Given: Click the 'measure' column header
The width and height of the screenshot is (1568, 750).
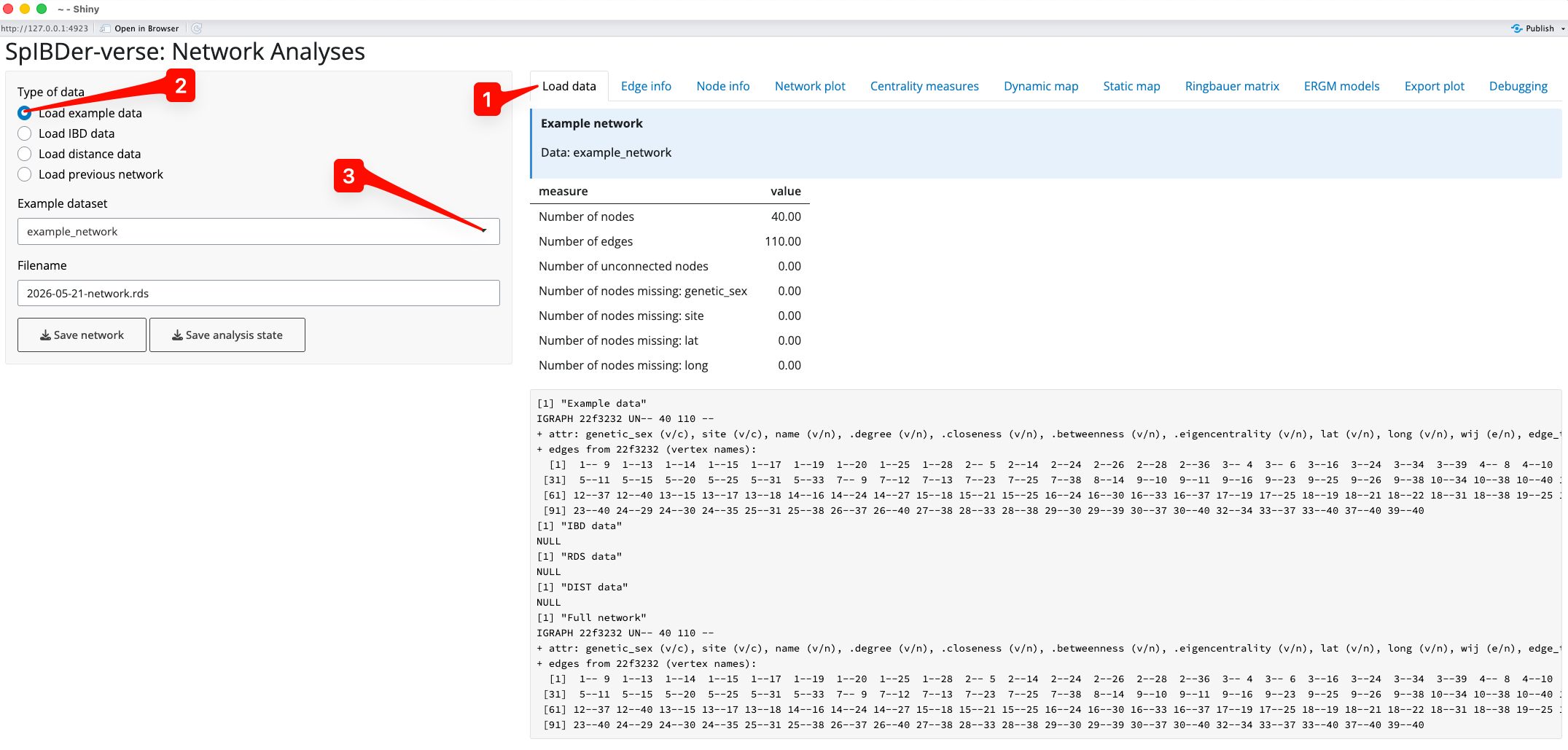Looking at the screenshot, I should coord(563,191).
